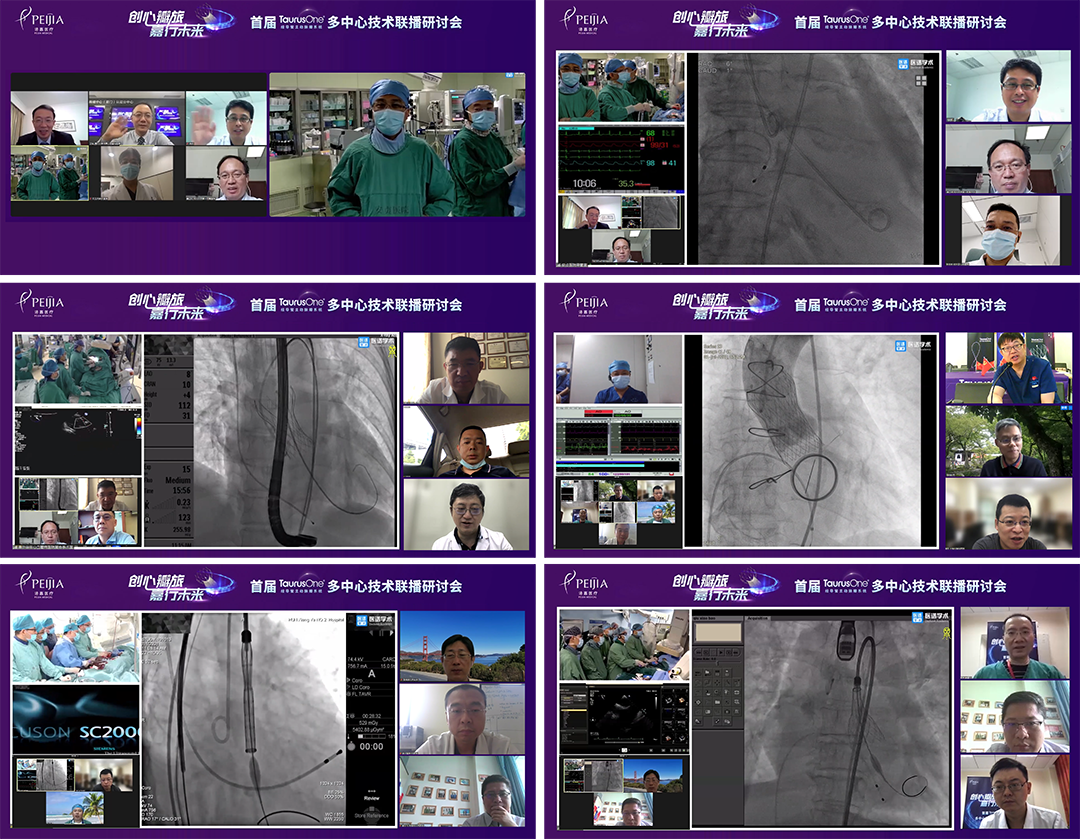Click the beige preview box in the acquisition palette

718,633
